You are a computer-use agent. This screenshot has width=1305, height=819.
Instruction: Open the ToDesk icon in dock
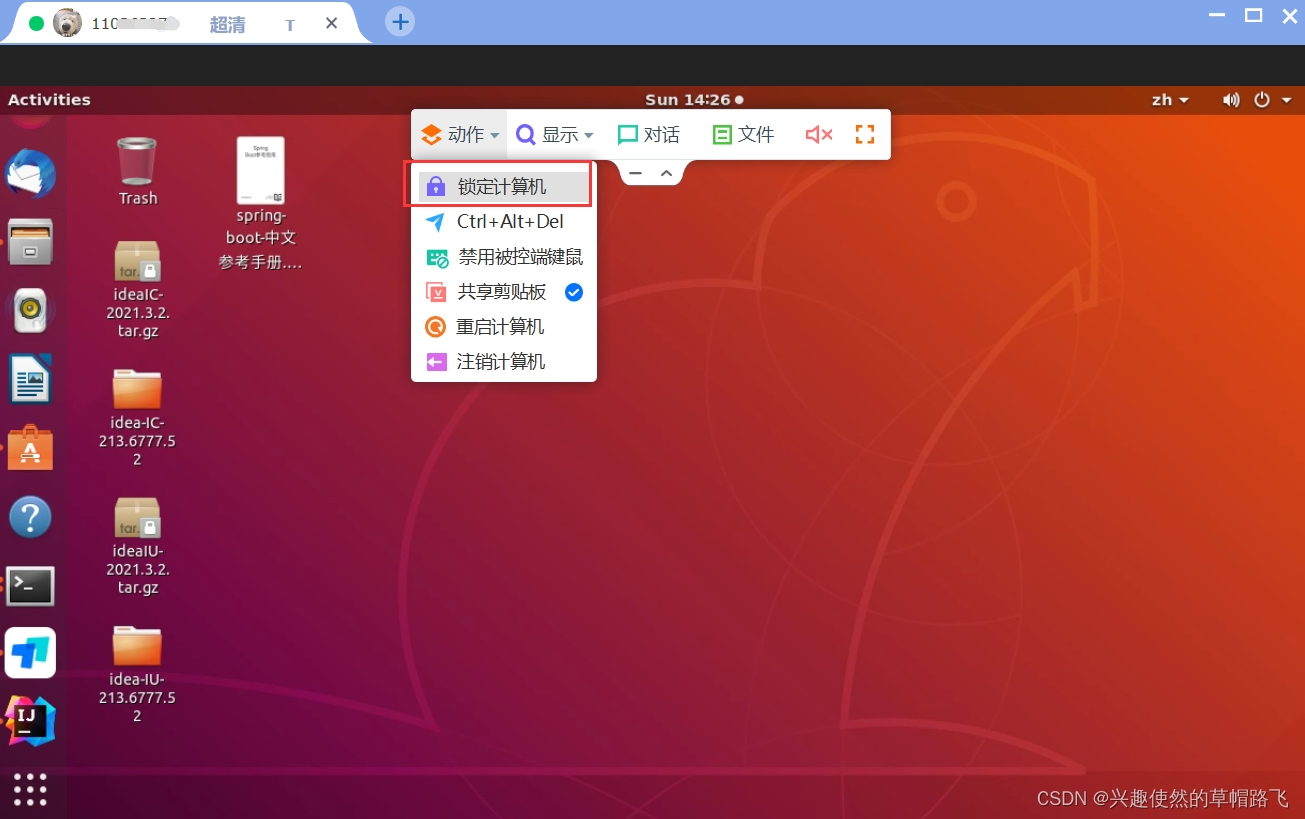(31, 653)
